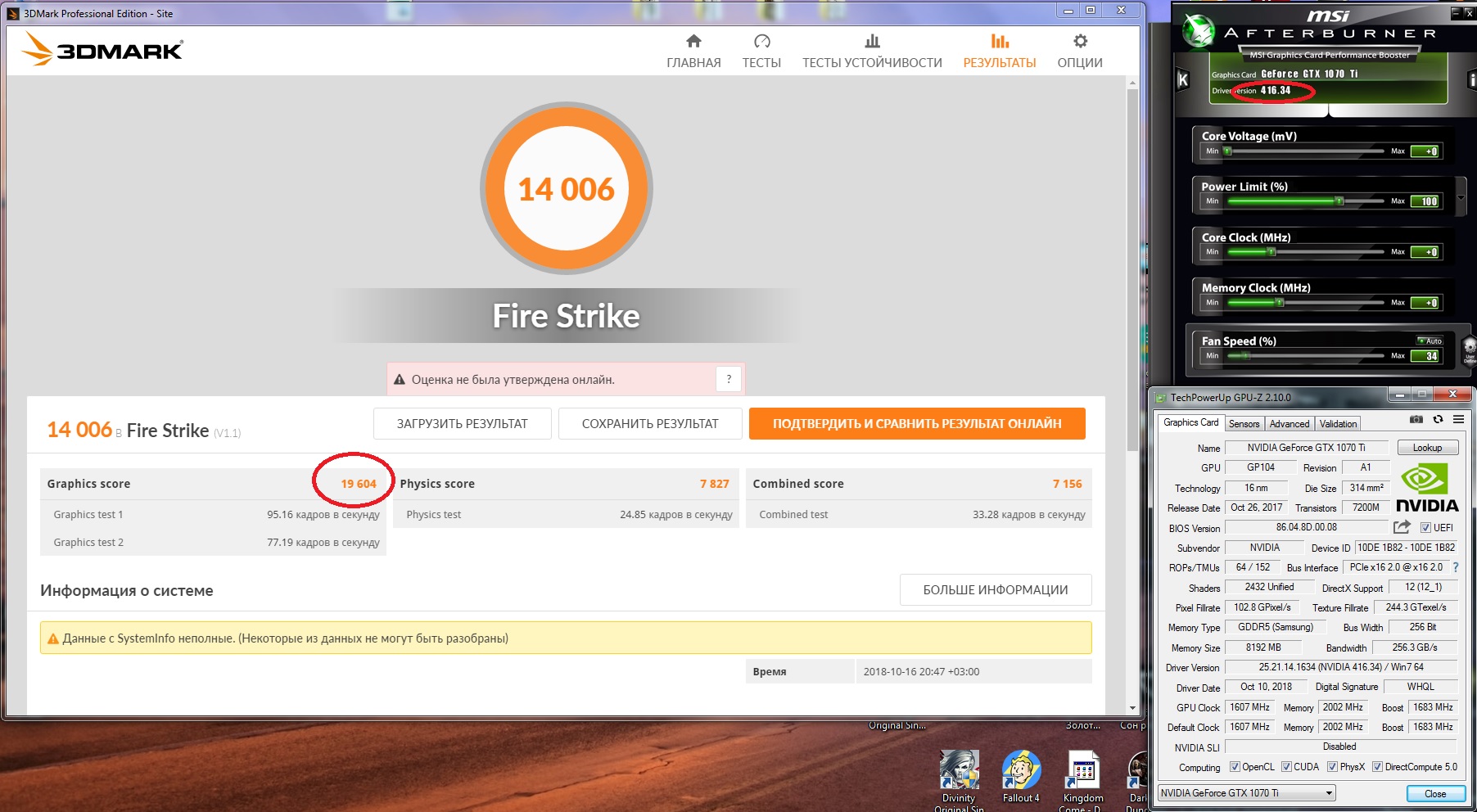Click the Core Clock slider in Afterburner
The height and width of the screenshot is (812, 1477).
(1305, 252)
